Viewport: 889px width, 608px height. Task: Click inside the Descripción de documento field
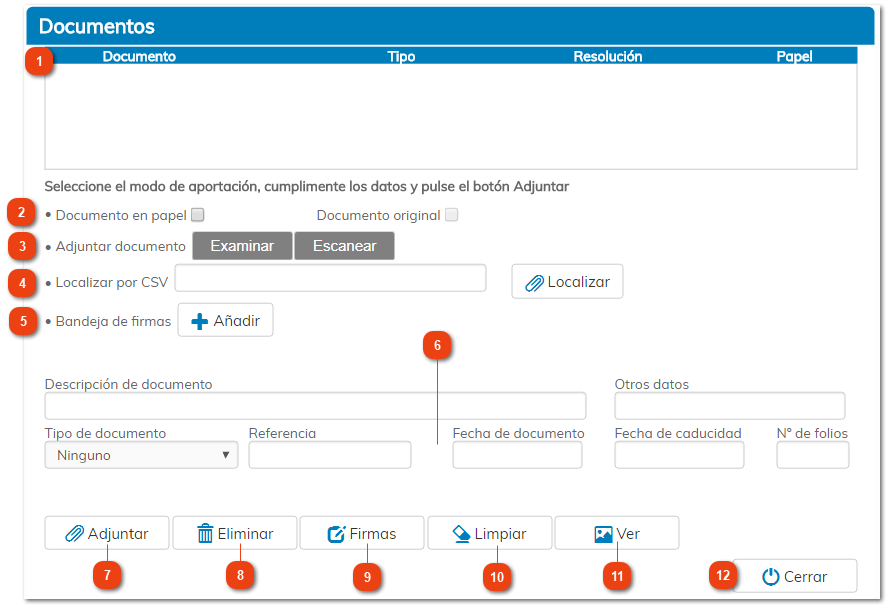pyautogui.click(x=315, y=406)
